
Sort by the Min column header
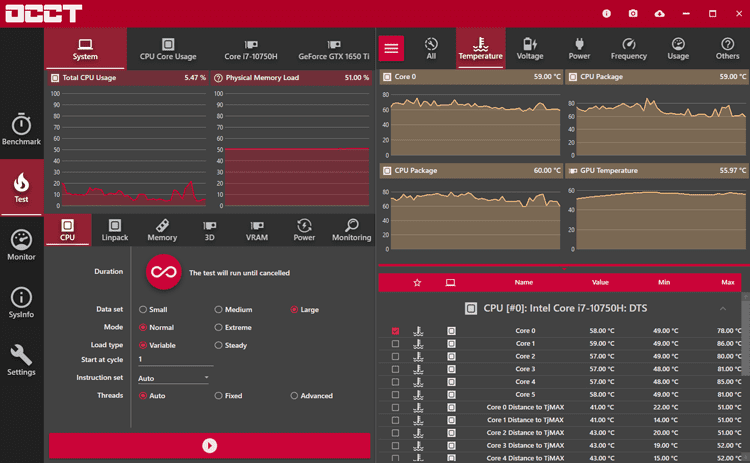(664, 283)
